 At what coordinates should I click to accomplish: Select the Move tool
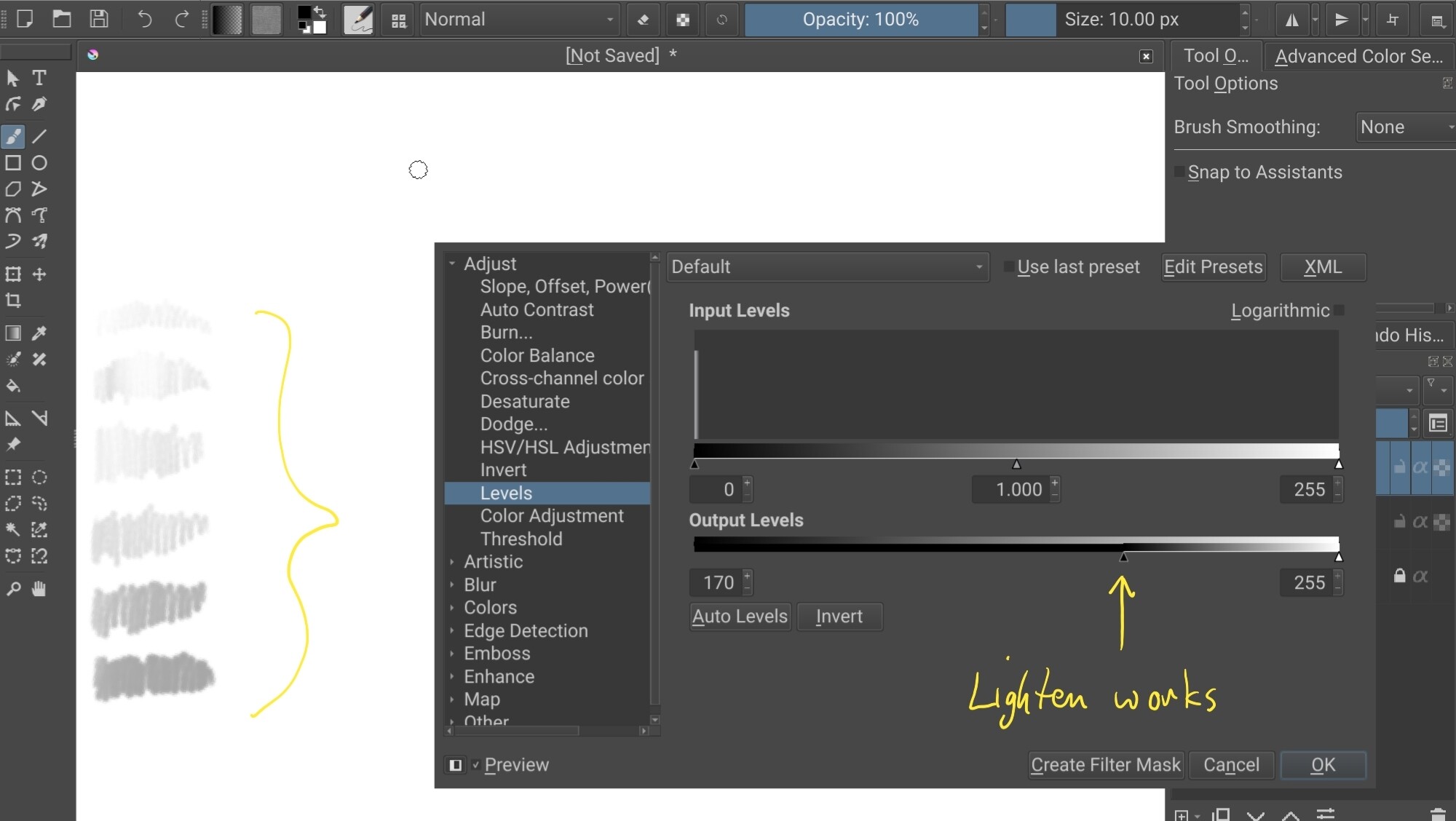tap(39, 274)
